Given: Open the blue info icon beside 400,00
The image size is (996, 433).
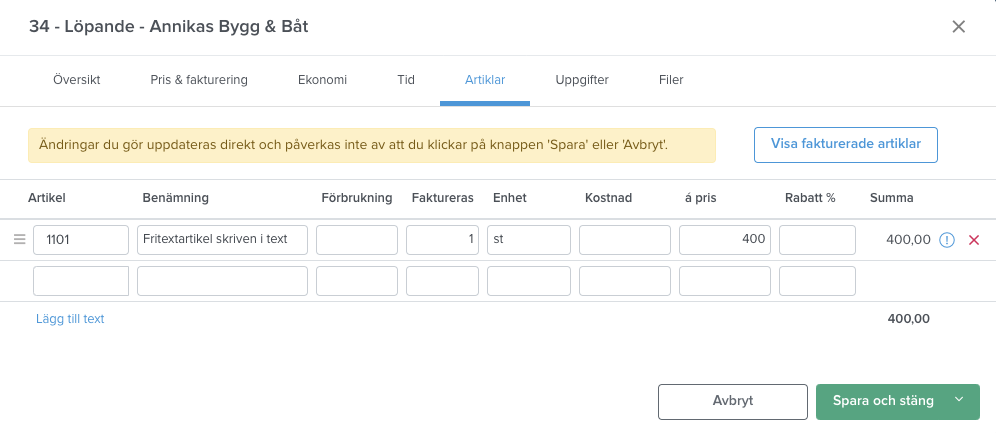Looking at the screenshot, I should pyautogui.click(x=946, y=240).
